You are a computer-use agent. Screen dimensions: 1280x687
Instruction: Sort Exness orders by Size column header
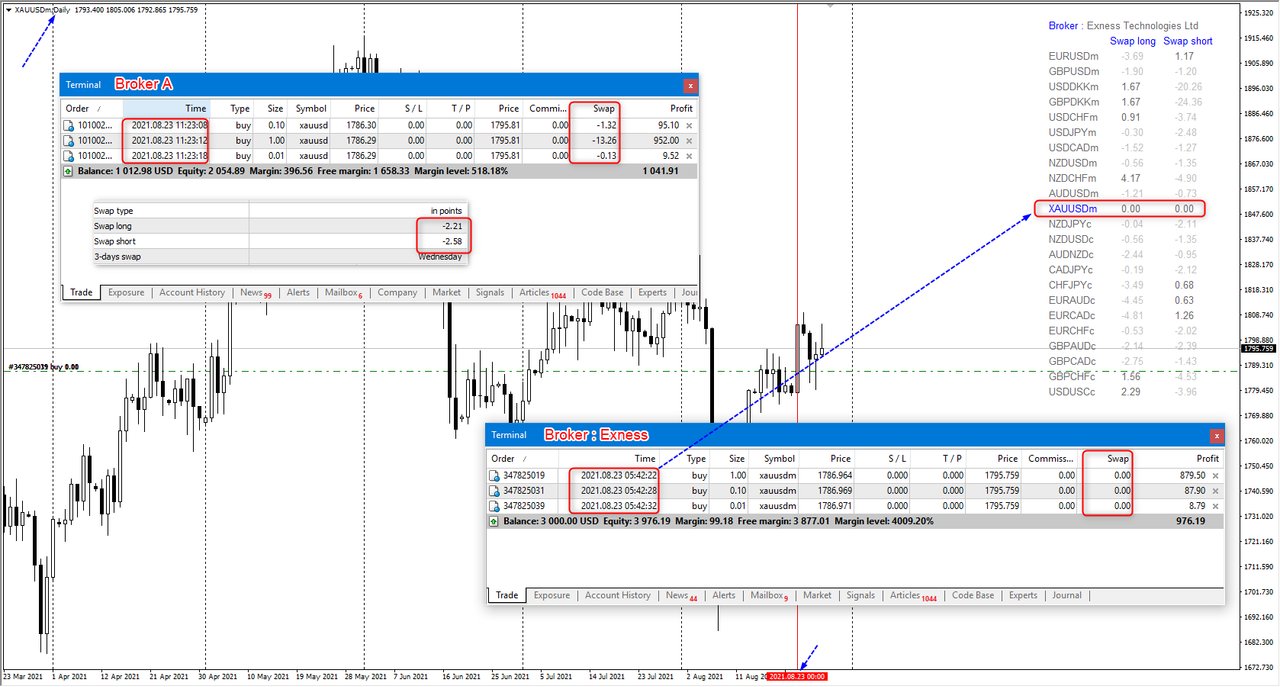pos(730,458)
